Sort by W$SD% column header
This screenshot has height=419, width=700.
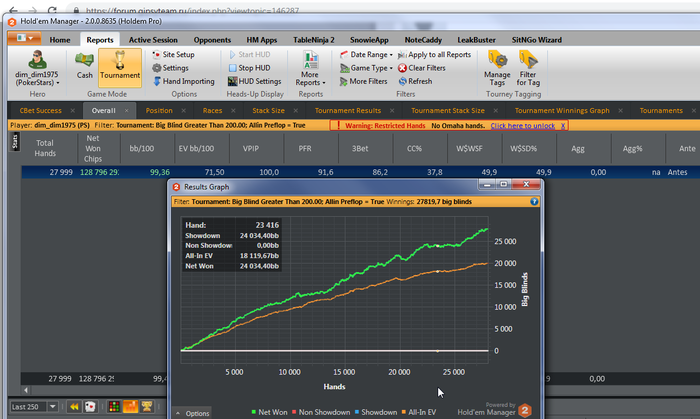523,148
